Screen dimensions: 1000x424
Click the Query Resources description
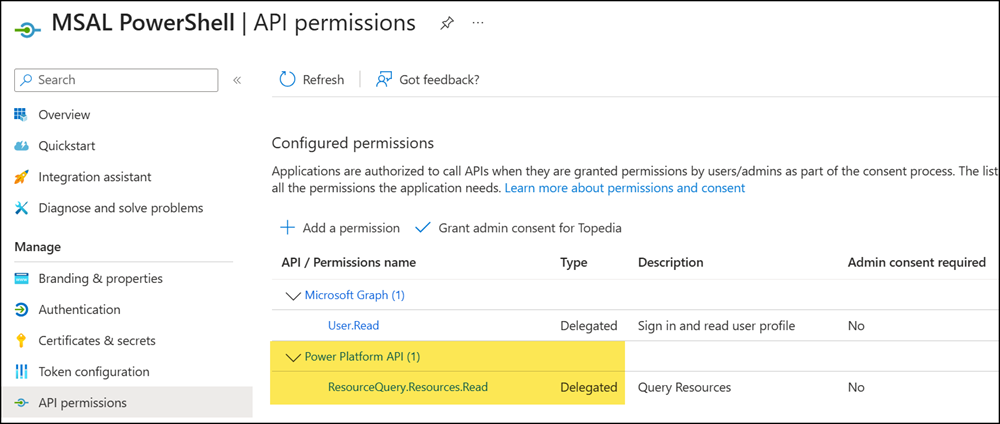[684, 388]
